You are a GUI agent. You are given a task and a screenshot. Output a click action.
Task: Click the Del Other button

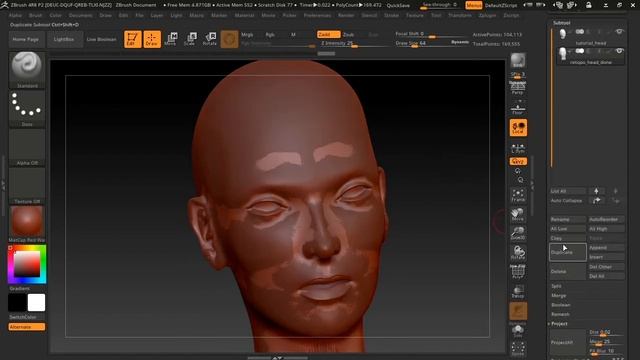coord(606,267)
